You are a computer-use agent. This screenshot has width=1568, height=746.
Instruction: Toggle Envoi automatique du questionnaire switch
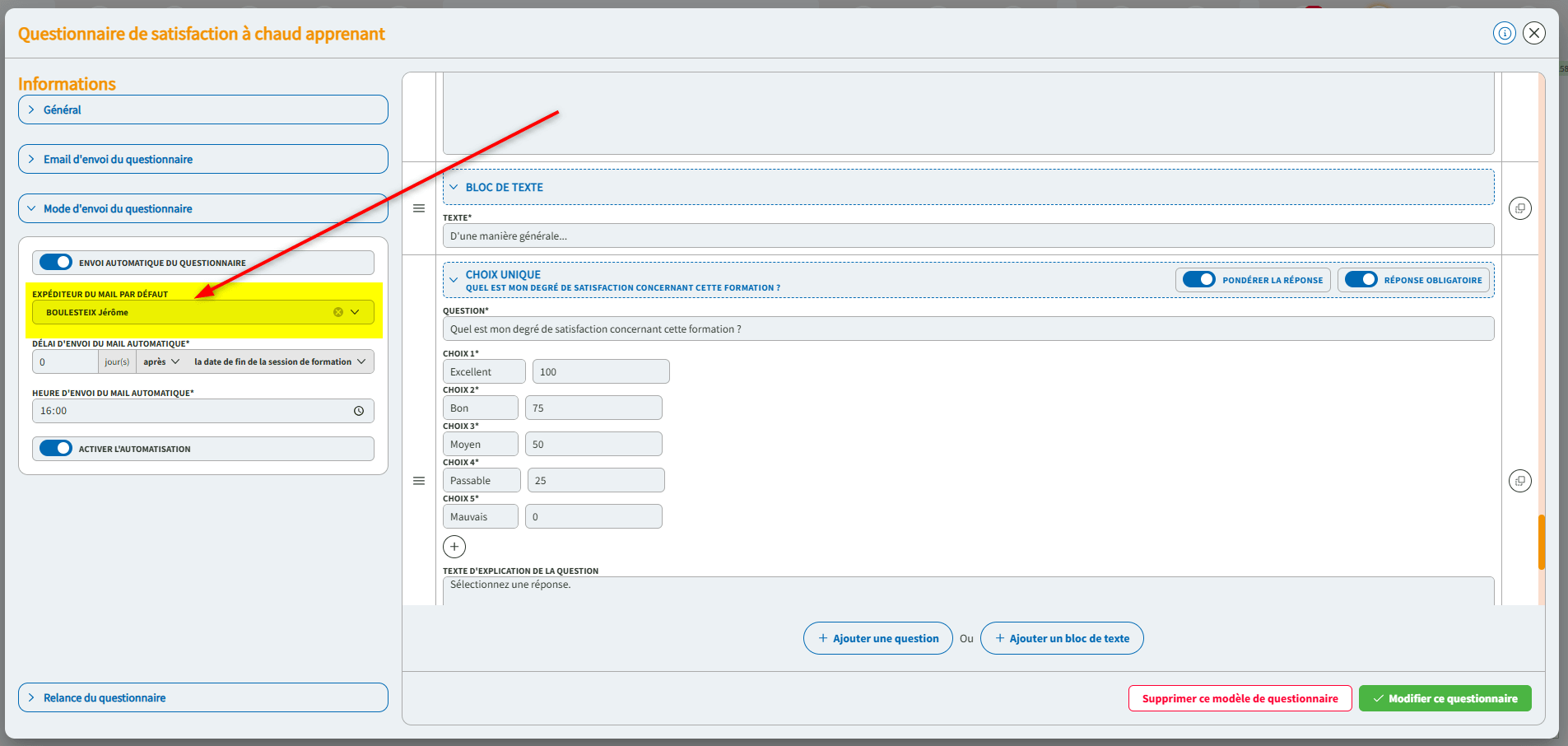56,263
